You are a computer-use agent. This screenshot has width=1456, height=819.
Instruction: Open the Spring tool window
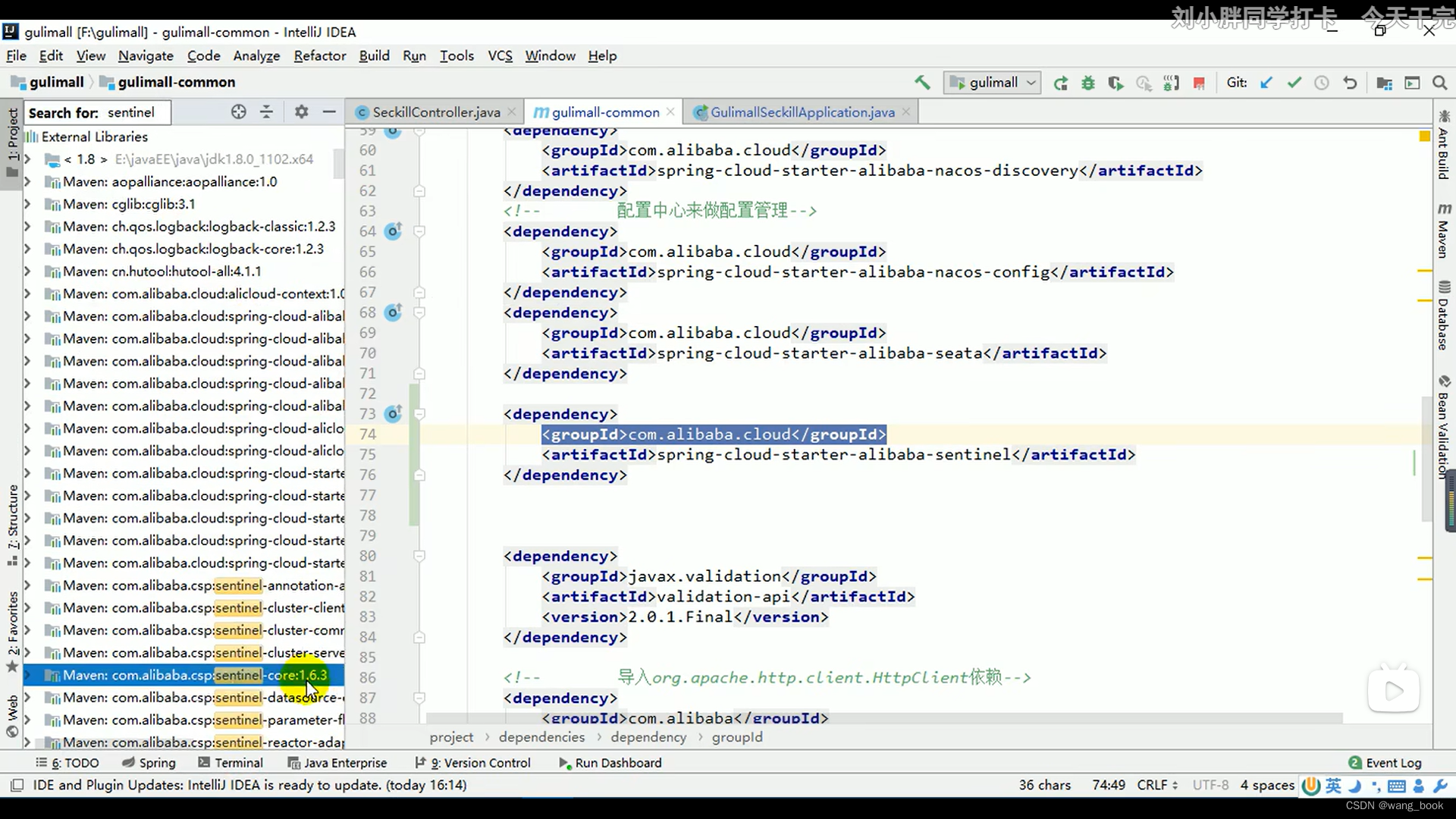(149, 763)
